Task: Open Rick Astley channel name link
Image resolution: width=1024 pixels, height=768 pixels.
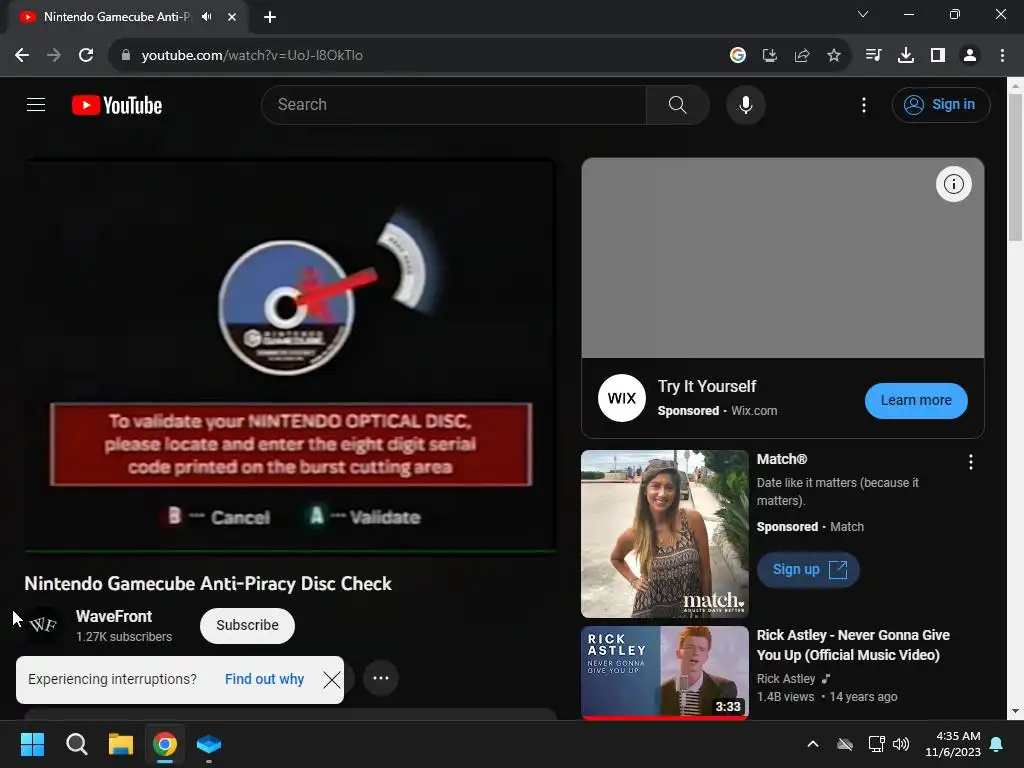Action: [786, 679]
